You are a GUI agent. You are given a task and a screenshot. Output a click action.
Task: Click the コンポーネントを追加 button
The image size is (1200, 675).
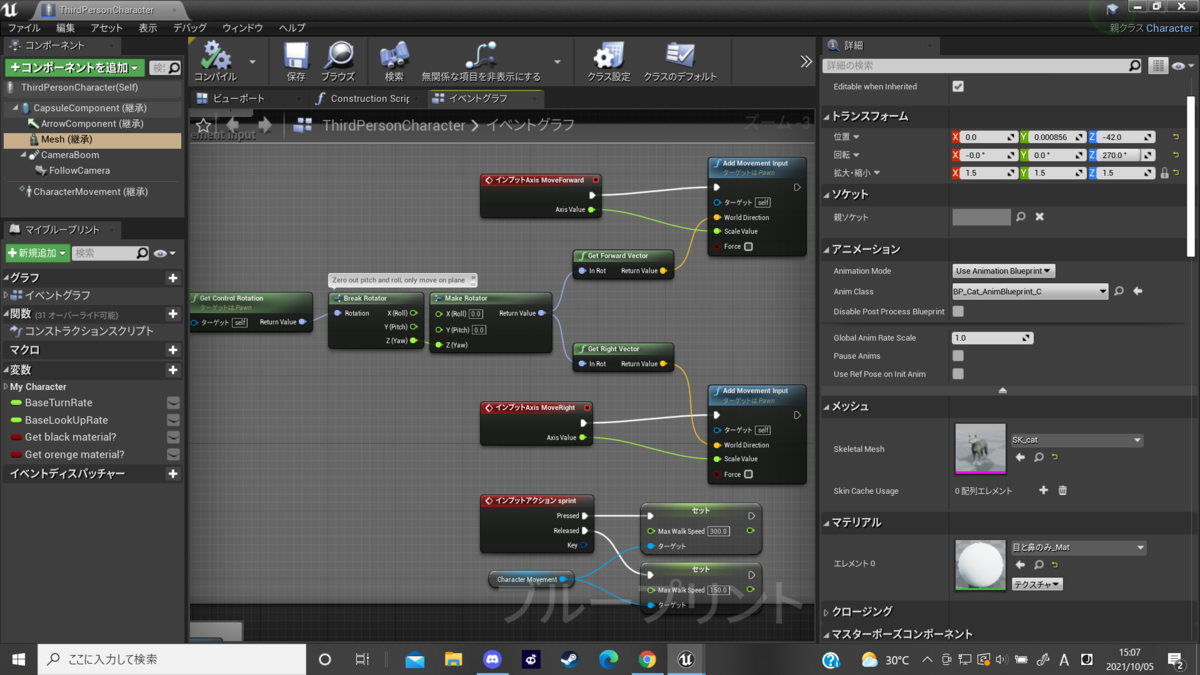click(x=75, y=68)
